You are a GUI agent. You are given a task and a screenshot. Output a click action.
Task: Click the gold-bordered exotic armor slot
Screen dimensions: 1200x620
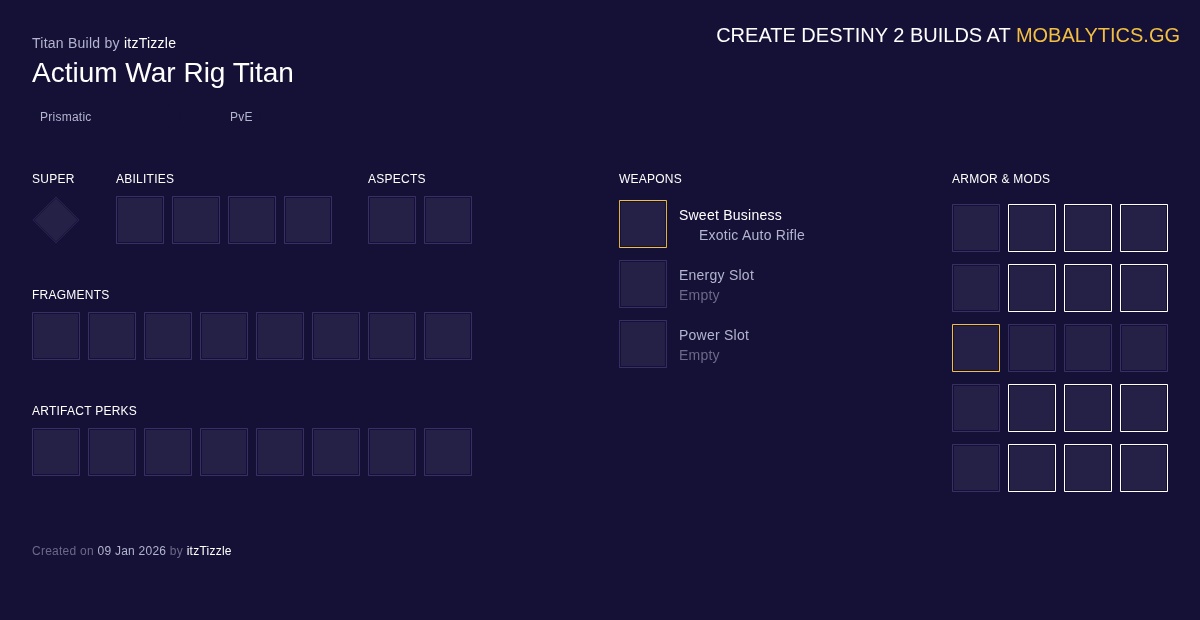coord(976,348)
